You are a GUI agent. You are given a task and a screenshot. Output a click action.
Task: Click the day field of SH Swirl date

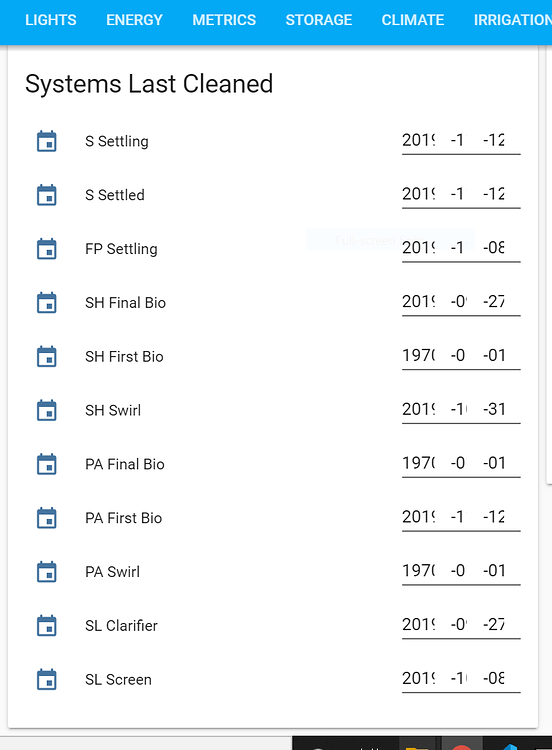click(494, 409)
